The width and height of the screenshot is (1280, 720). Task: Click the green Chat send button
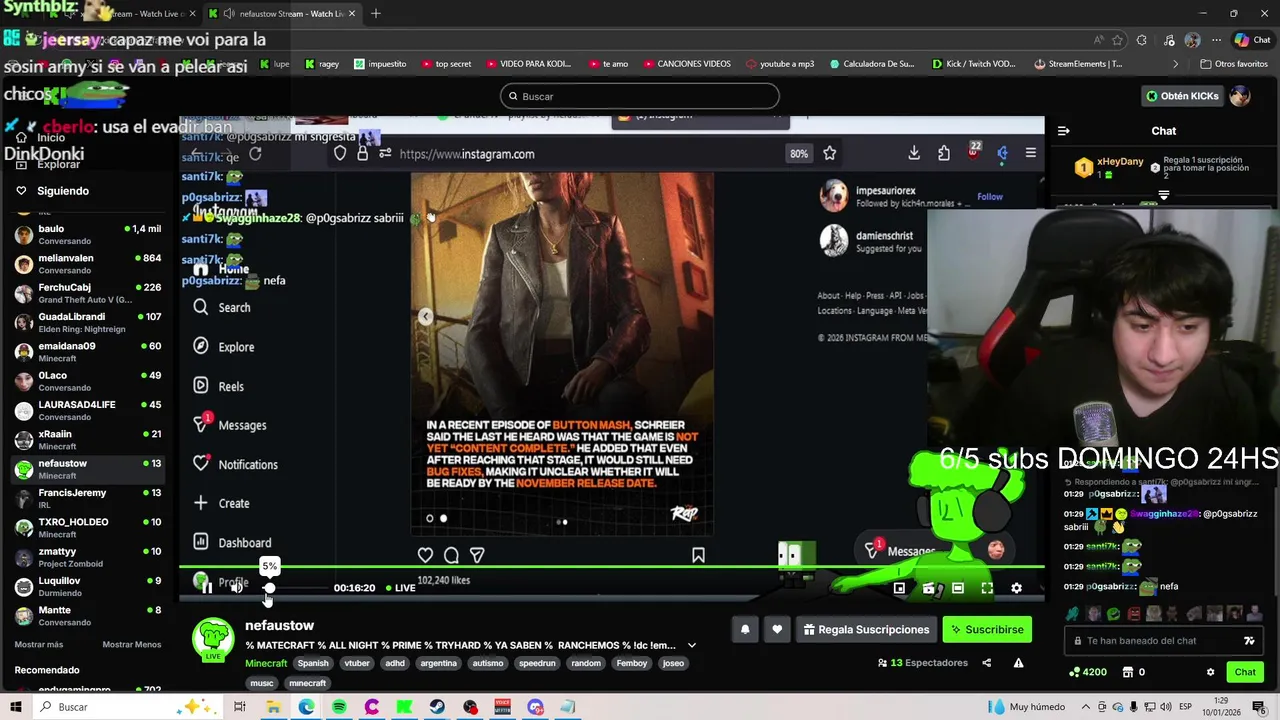point(1245,672)
